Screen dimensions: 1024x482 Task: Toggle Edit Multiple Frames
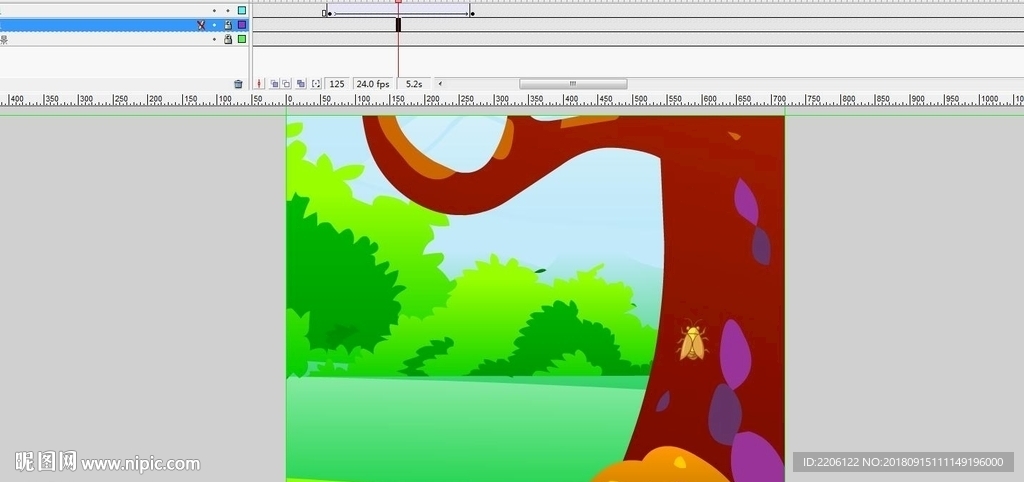pyautogui.click(x=301, y=84)
